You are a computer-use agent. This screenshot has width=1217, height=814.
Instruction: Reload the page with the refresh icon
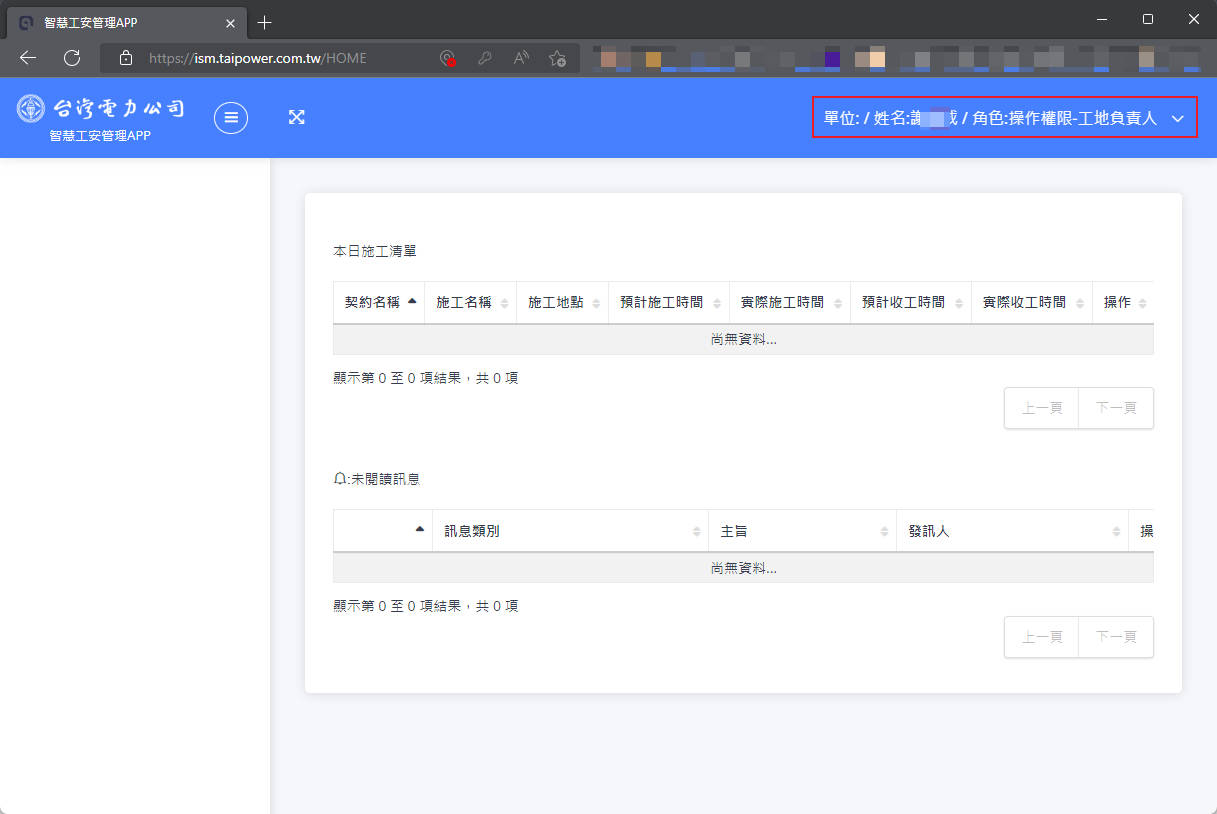click(x=72, y=58)
